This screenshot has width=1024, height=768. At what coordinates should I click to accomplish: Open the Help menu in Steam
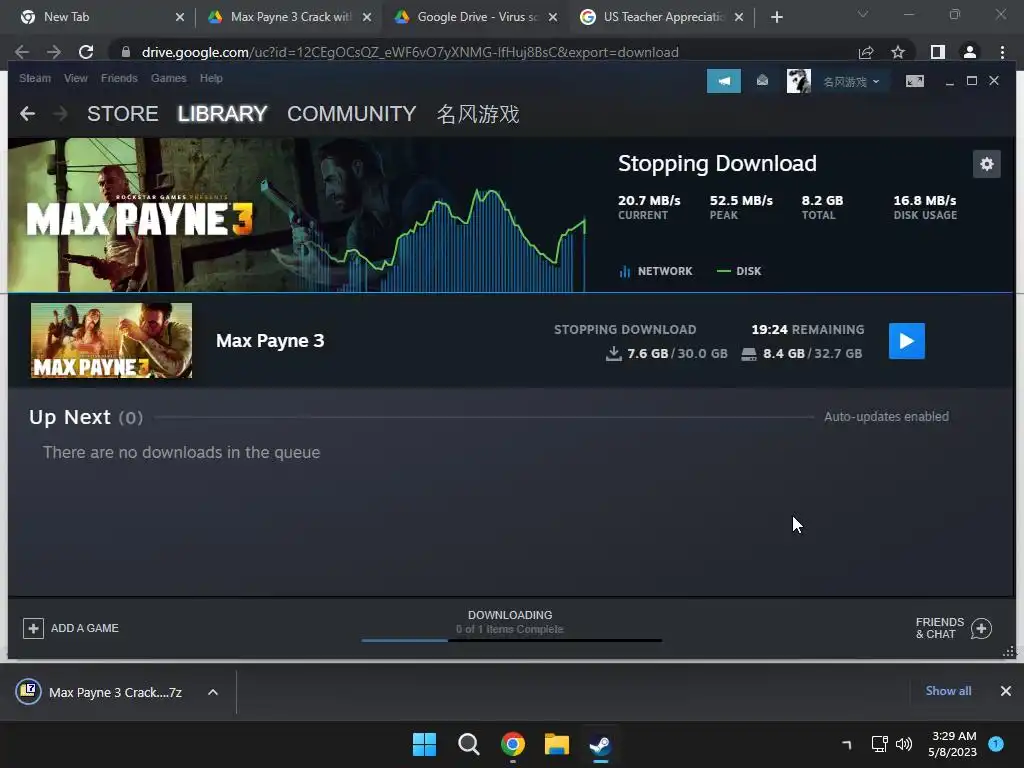pyautogui.click(x=211, y=78)
